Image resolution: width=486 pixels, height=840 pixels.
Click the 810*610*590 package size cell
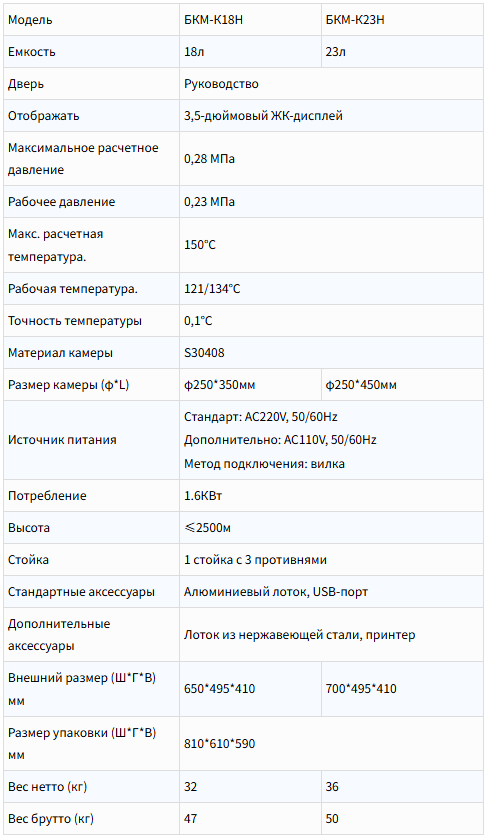tap(331, 744)
